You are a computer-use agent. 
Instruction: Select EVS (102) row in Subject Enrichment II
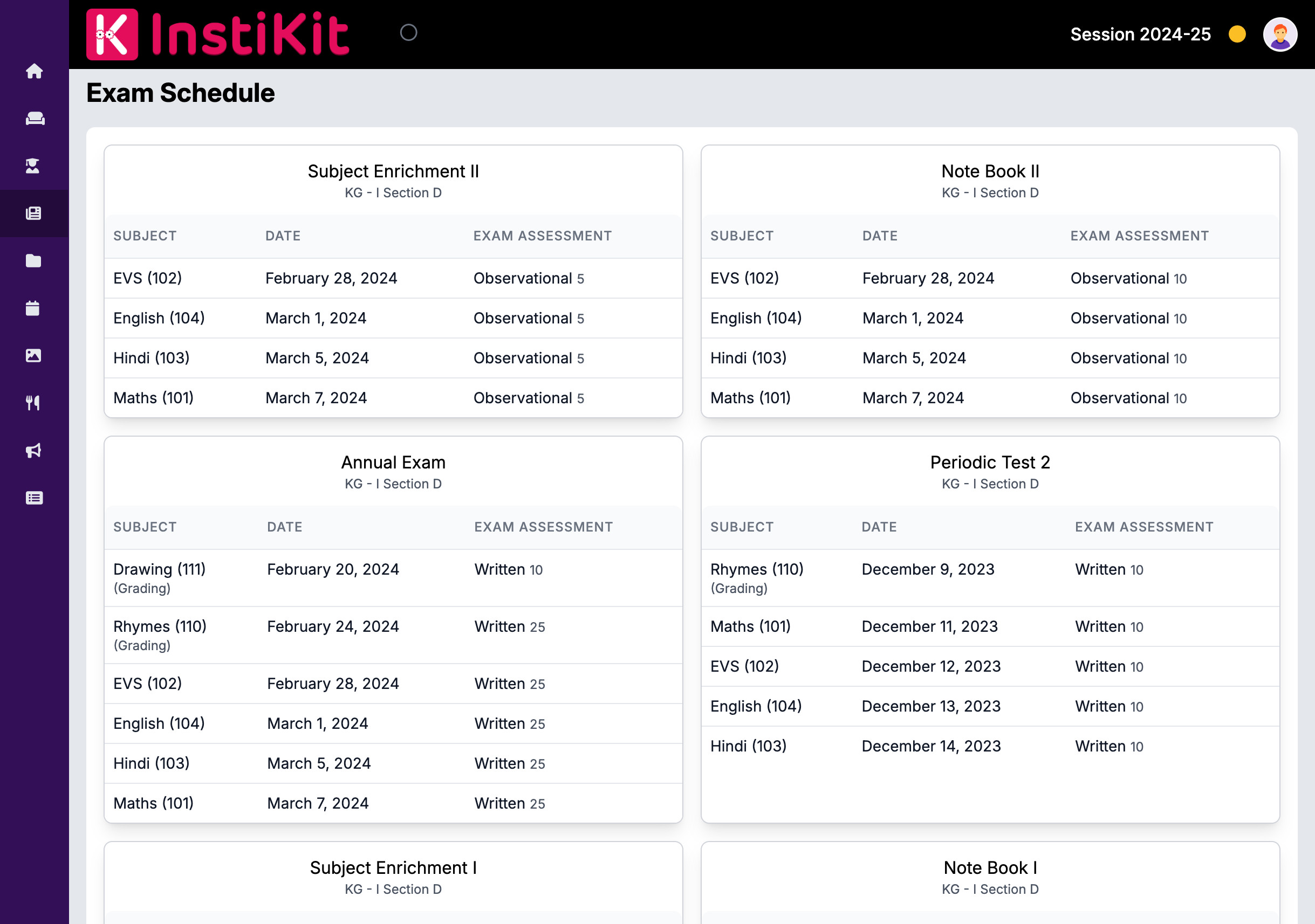coord(393,278)
